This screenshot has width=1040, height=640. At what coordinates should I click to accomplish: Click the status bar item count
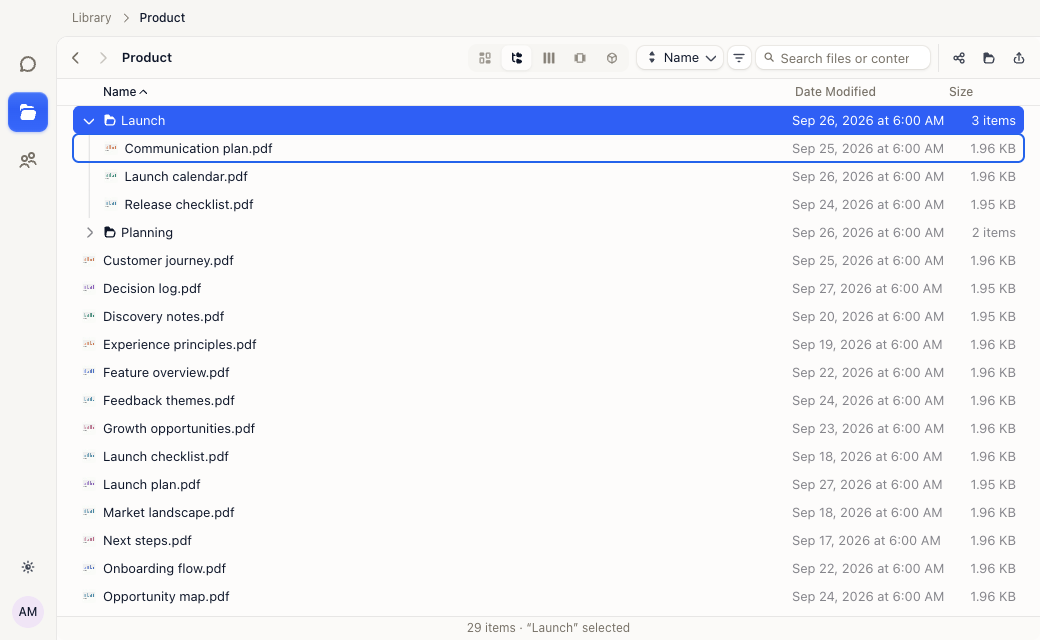[491, 627]
